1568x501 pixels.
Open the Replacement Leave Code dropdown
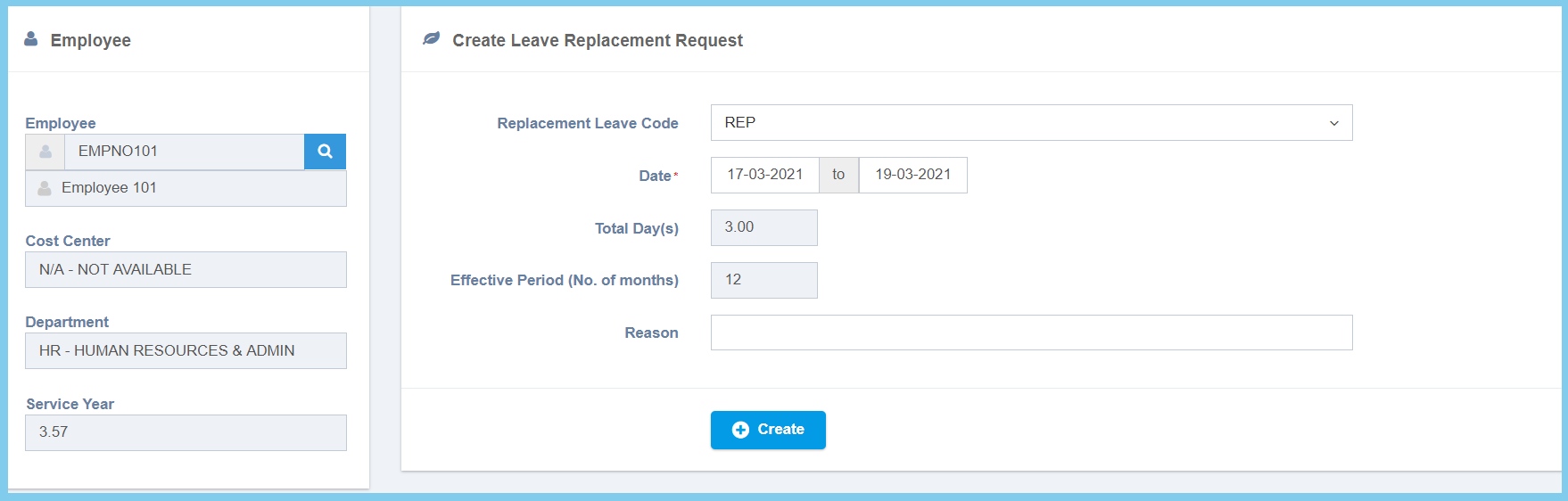pyautogui.click(x=1031, y=123)
